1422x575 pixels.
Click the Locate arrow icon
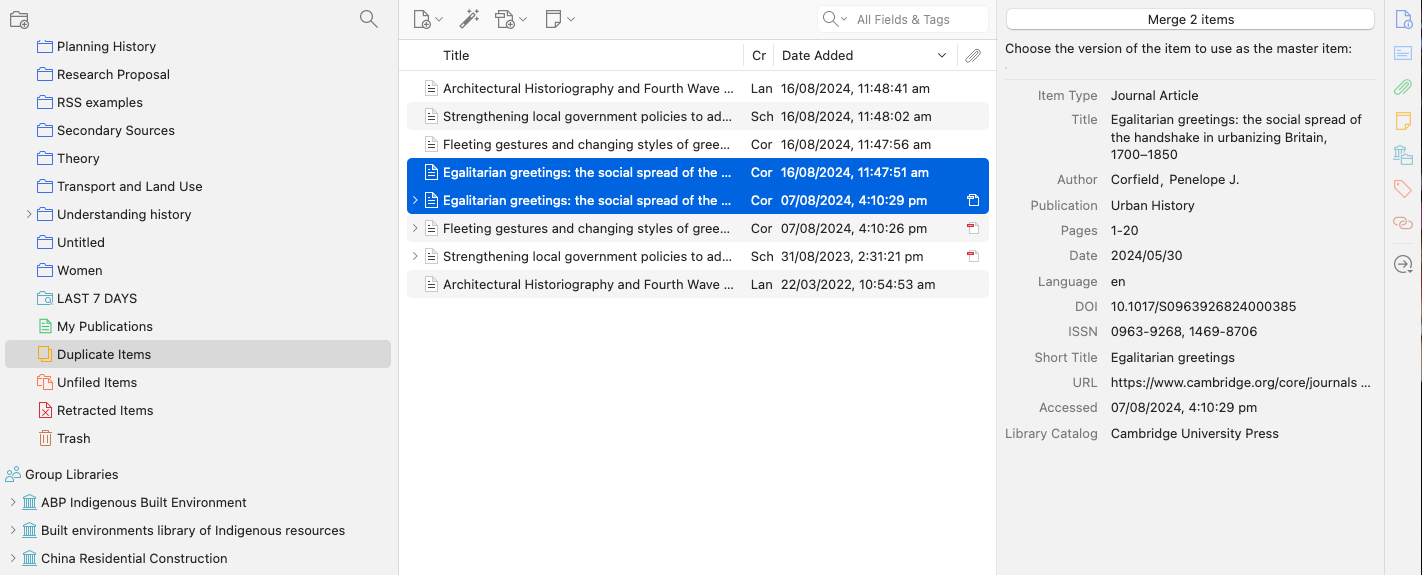tap(1403, 264)
